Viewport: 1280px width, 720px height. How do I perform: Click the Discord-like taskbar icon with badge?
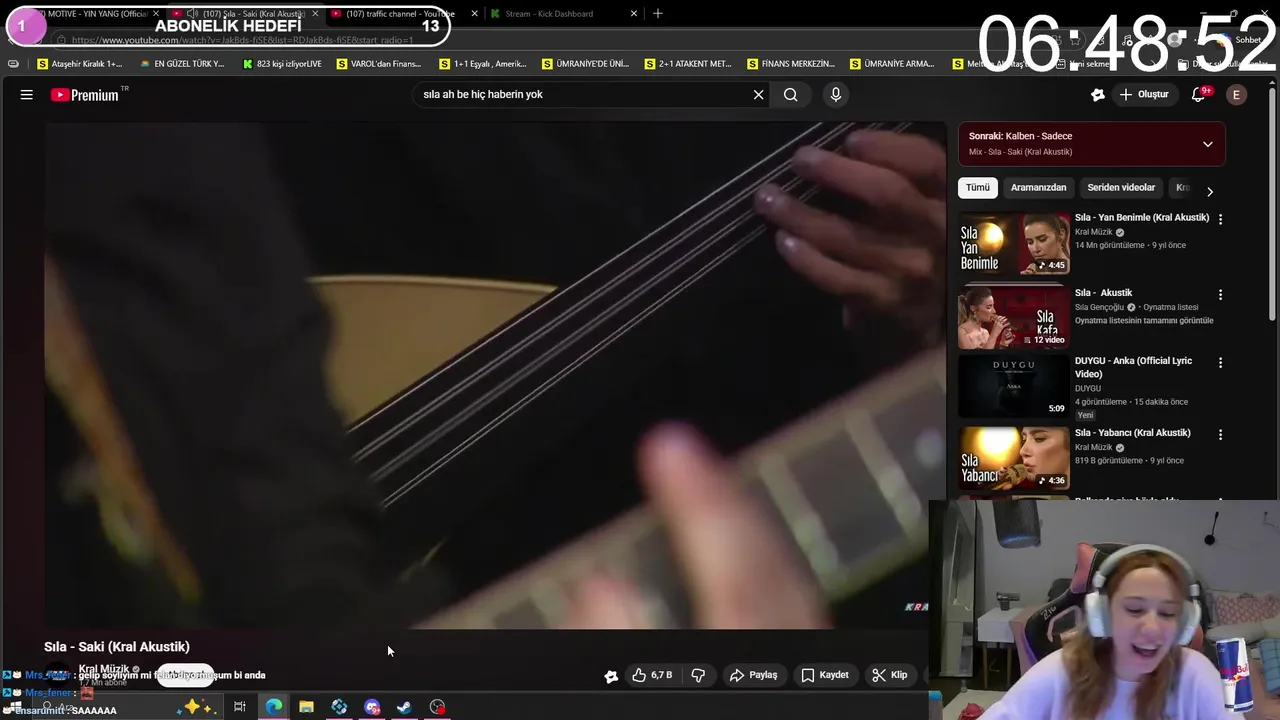tap(372, 707)
